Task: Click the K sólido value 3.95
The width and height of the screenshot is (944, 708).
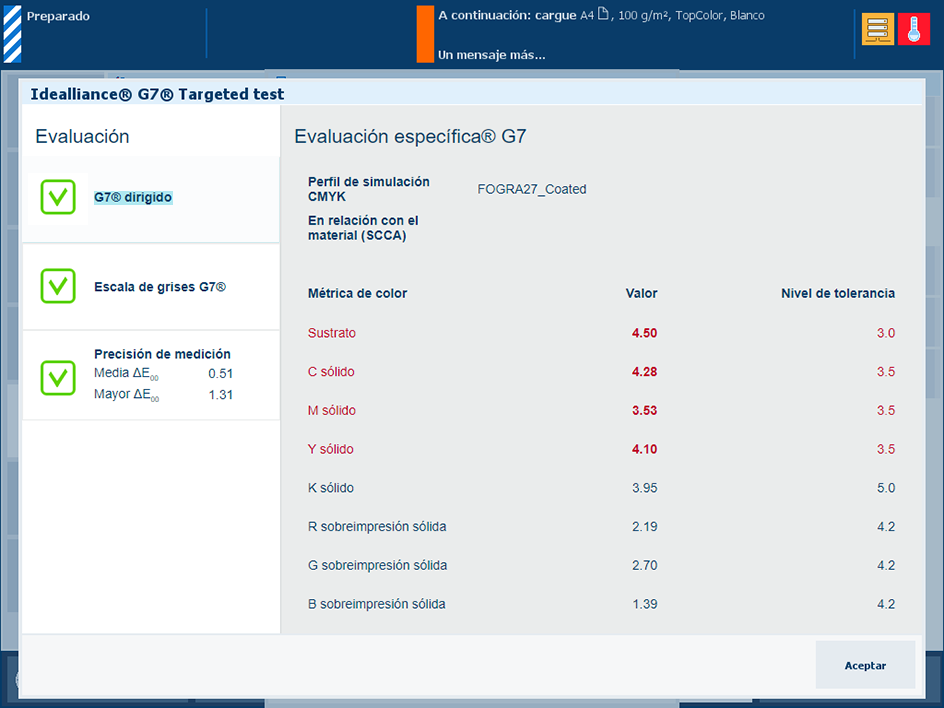Action: point(644,488)
